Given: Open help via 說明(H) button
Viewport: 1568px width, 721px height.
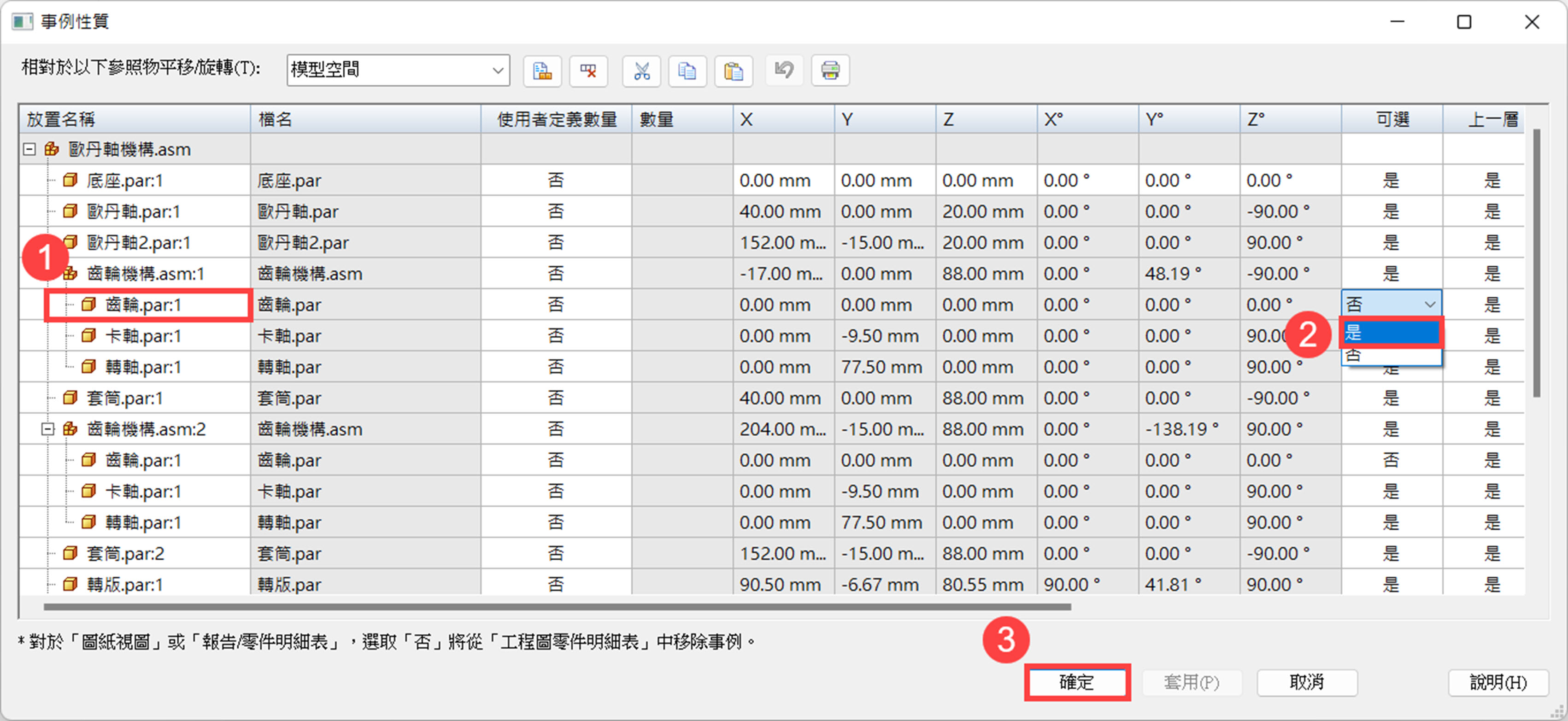Looking at the screenshot, I should 1498,682.
